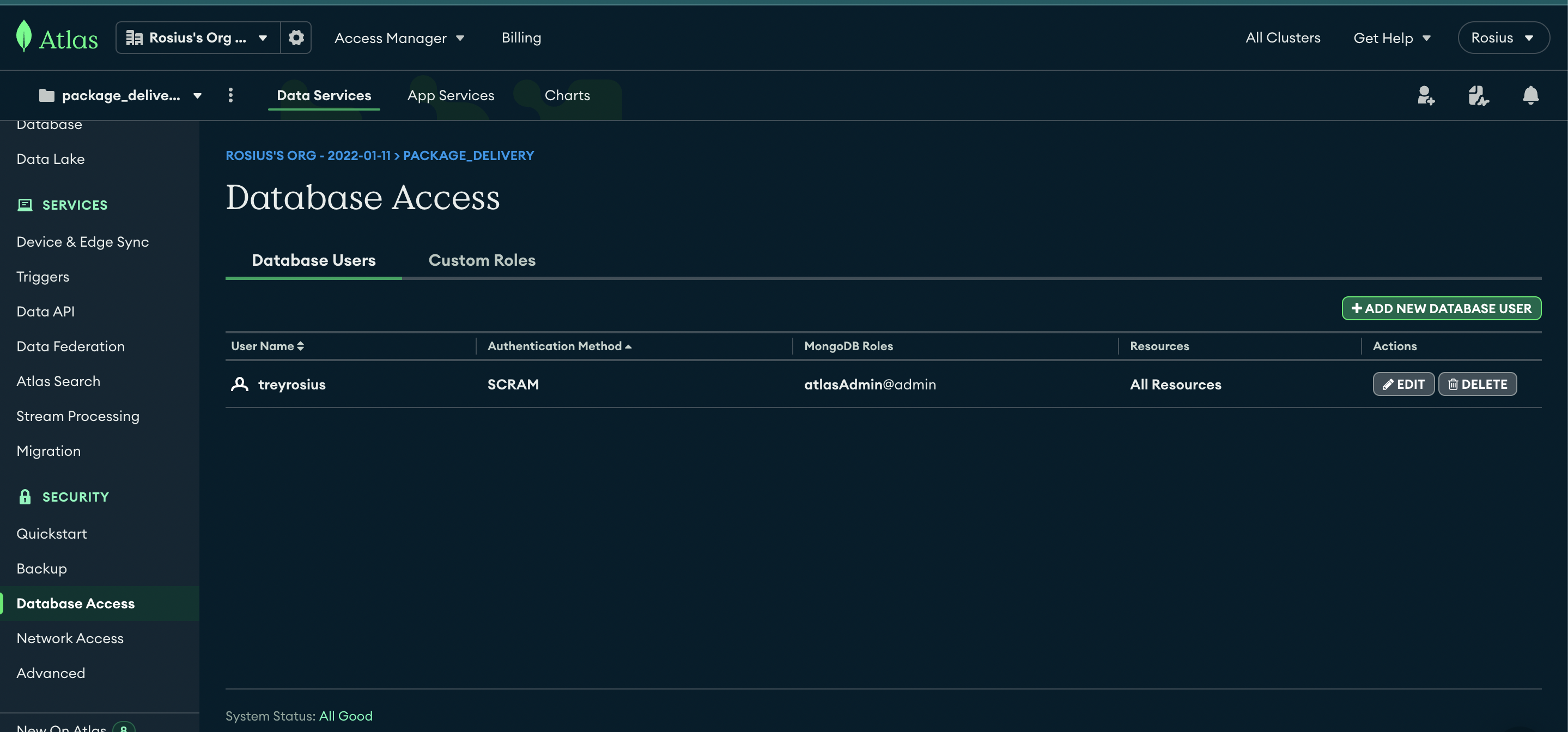Open the Rosius account menu
1568x732 pixels.
pos(1502,38)
